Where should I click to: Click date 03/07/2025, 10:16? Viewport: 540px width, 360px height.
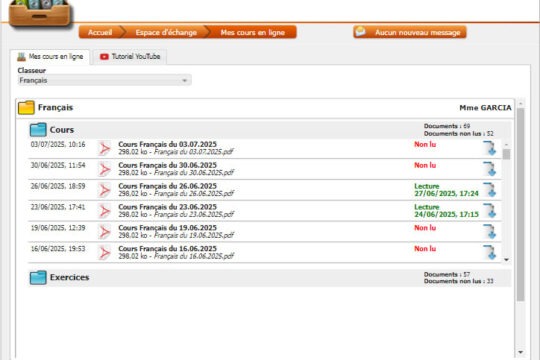[58, 144]
